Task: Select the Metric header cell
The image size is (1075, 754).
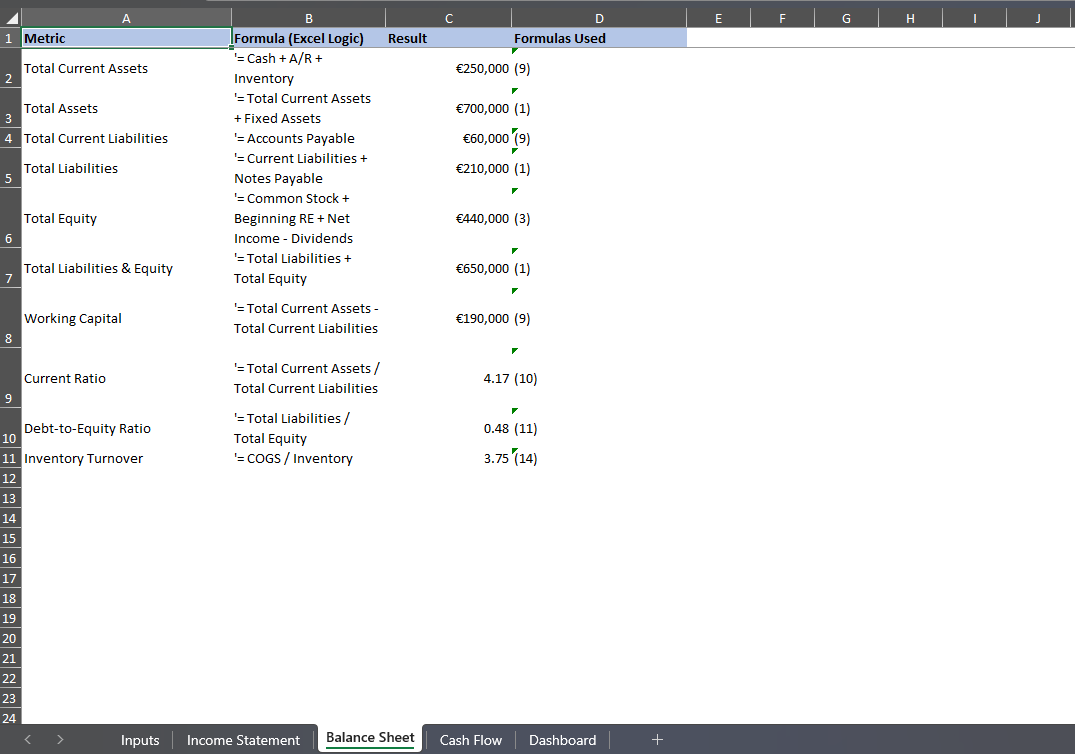Action: click(x=126, y=38)
